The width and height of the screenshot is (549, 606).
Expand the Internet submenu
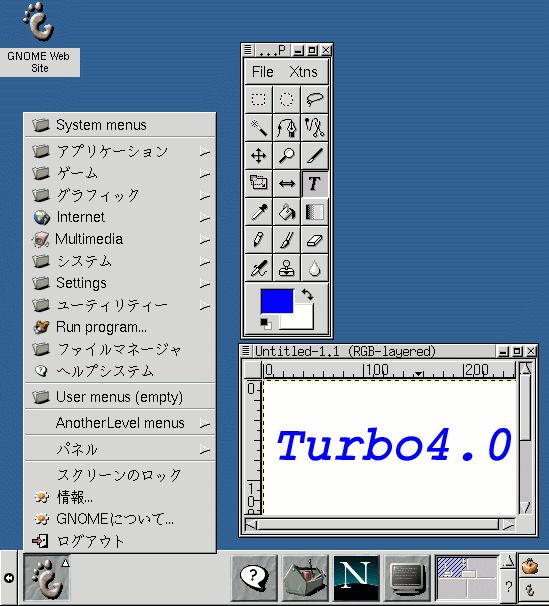(120, 217)
